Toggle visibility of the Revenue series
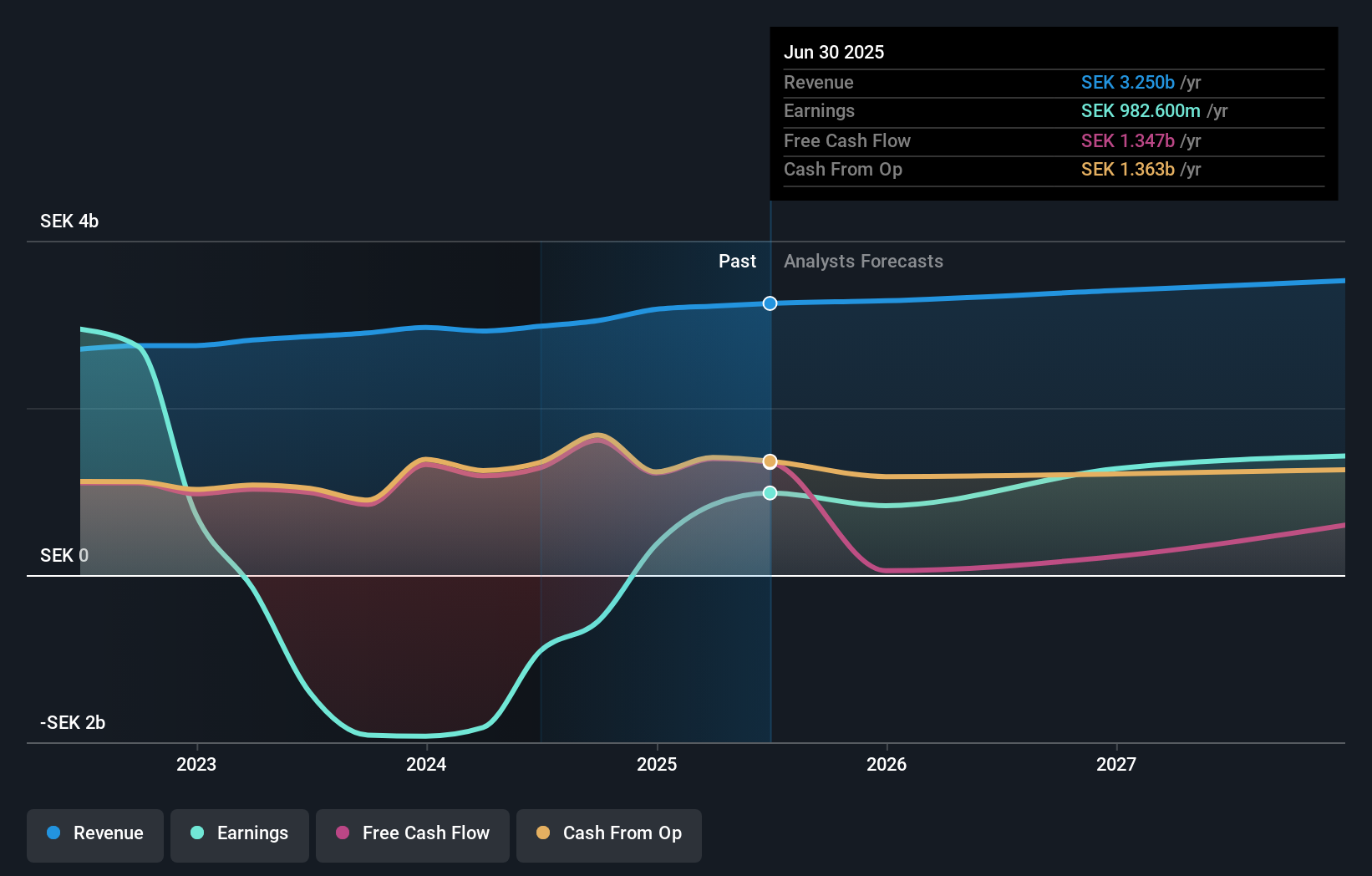The width and height of the screenshot is (1372, 876). tap(94, 835)
